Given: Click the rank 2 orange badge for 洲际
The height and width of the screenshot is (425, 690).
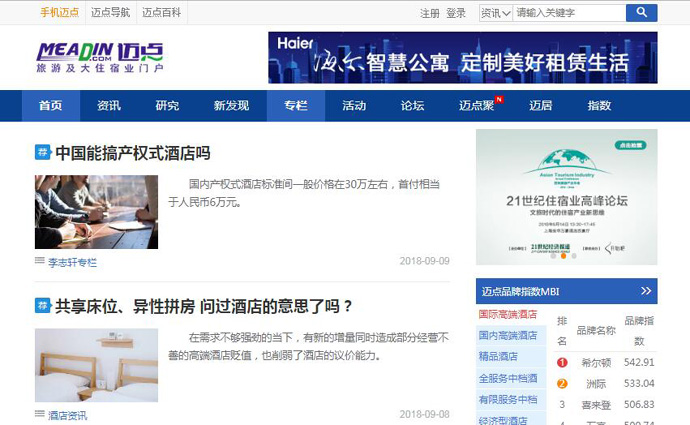Looking at the screenshot, I should 562,383.
